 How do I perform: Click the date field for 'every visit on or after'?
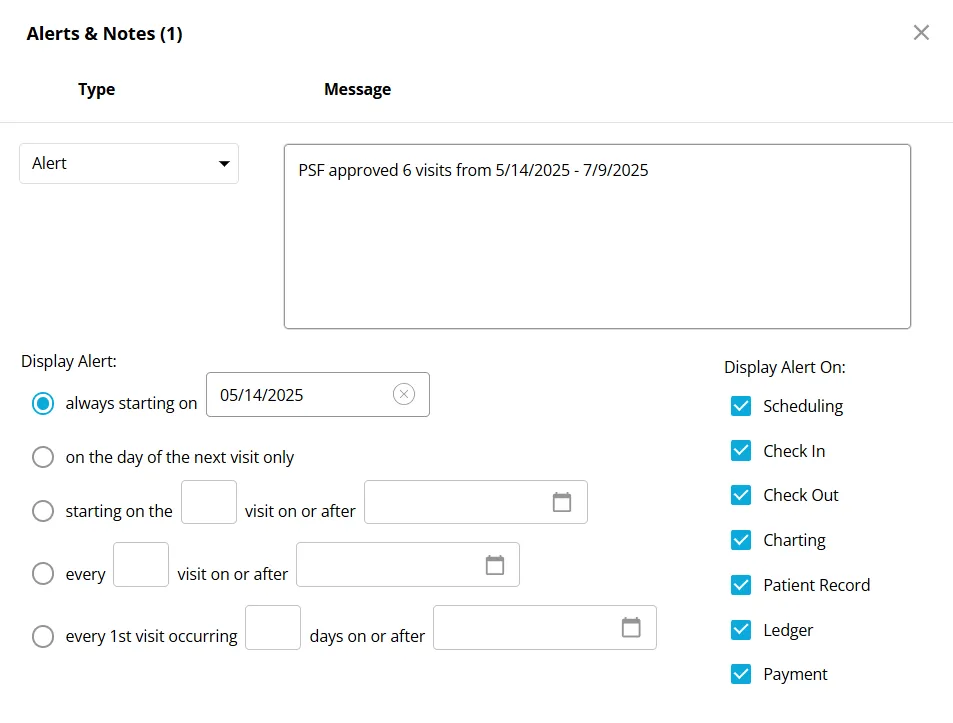click(408, 564)
